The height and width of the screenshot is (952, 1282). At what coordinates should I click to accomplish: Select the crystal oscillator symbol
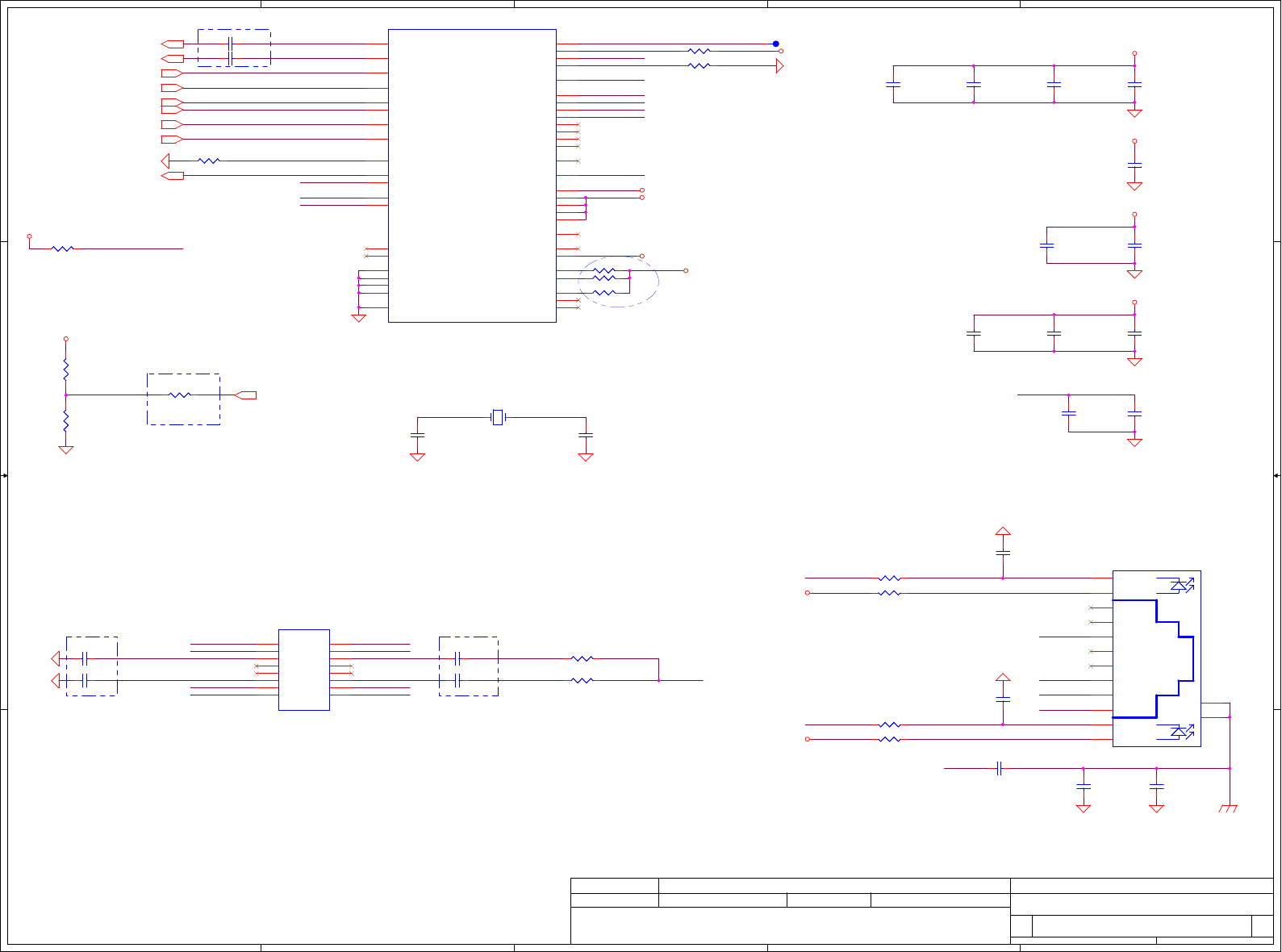498,417
